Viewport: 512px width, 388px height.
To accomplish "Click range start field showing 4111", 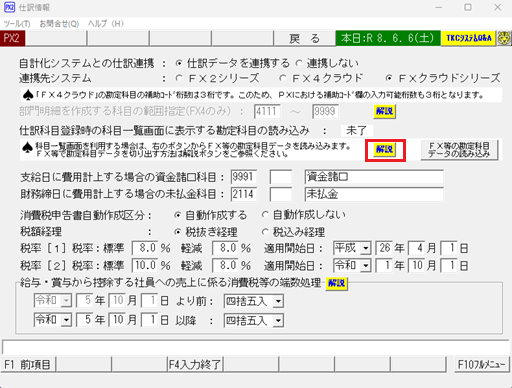I will coord(267,111).
